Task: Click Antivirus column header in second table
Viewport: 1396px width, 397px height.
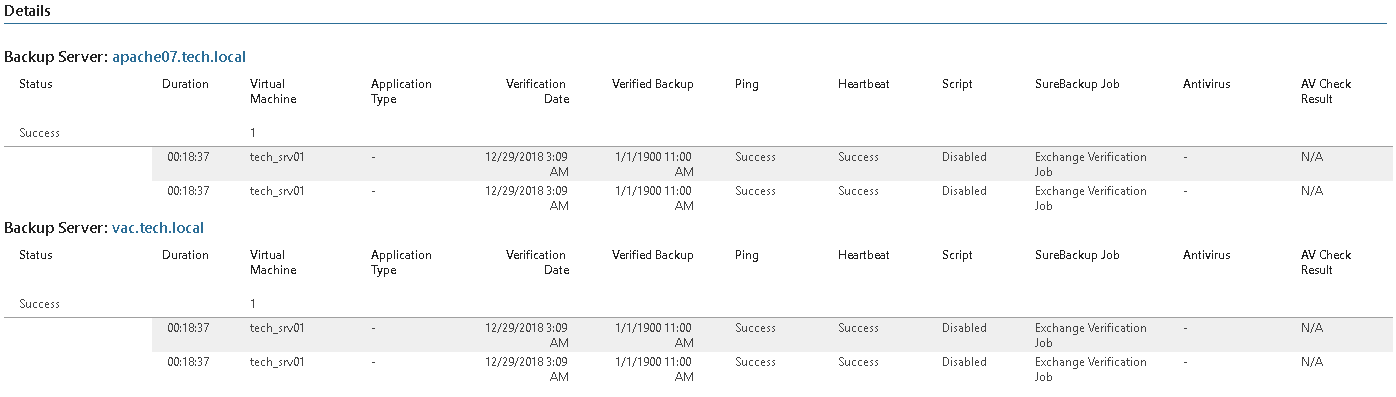Action: pyautogui.click(x=1206, y=255)
